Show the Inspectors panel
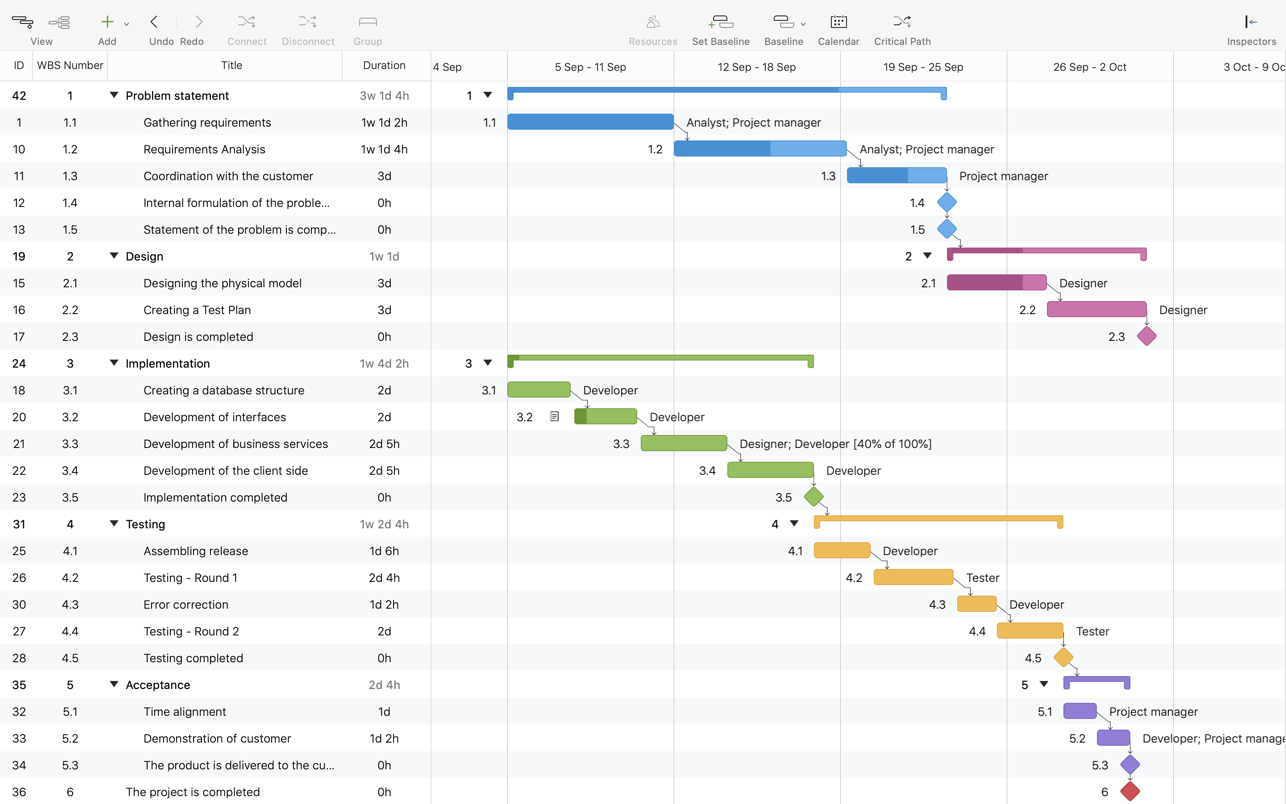The width and height of the screenshot is (1286, 804). coord(1250,22)
